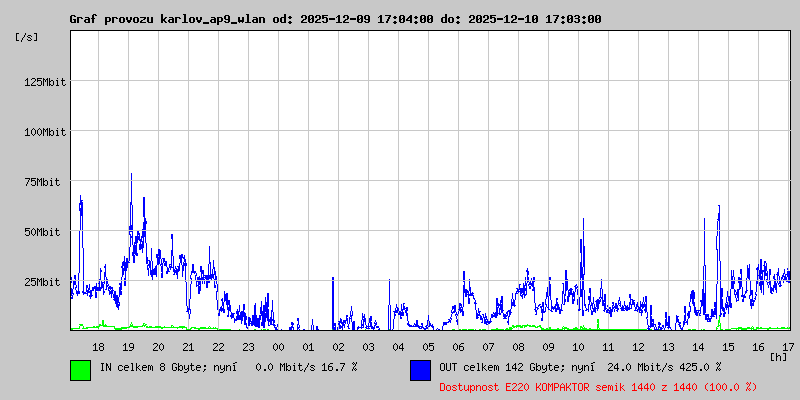Click the blue OUT legend color swatch

pyautogui.click(x=420, y=369)
